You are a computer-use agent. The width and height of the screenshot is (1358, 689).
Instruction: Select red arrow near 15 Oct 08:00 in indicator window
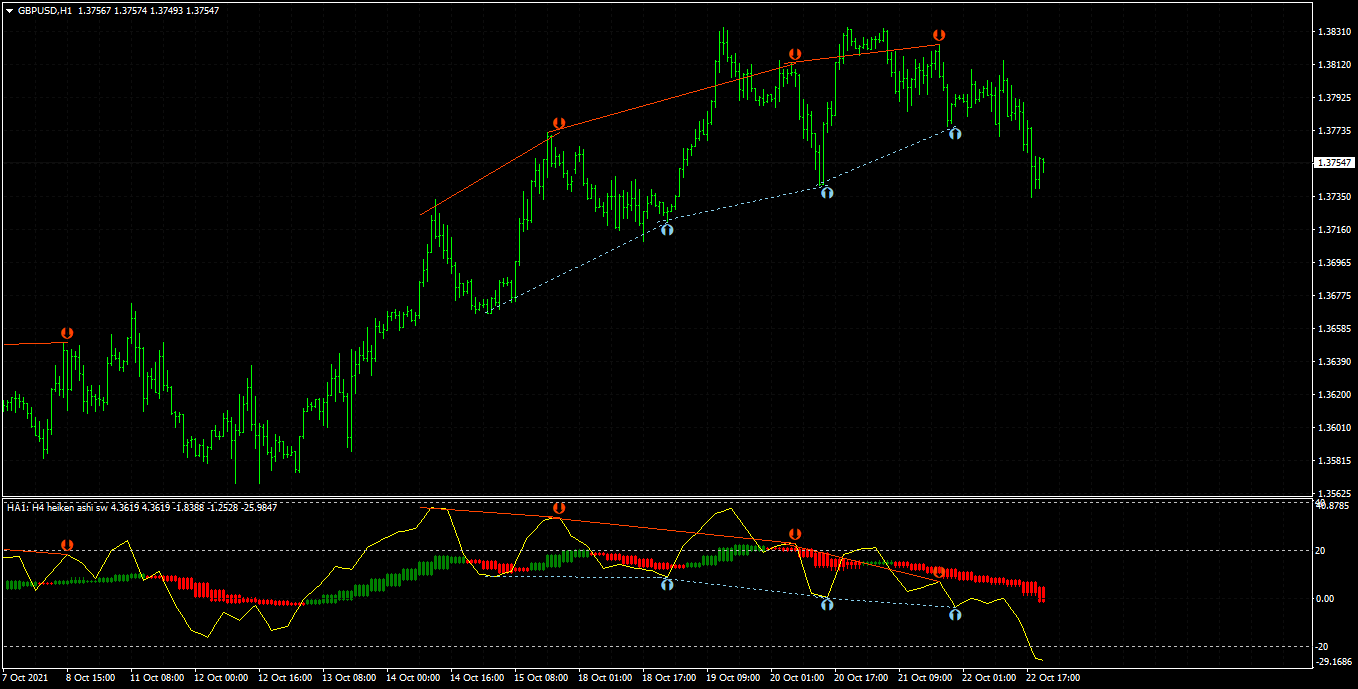[558, 509]
